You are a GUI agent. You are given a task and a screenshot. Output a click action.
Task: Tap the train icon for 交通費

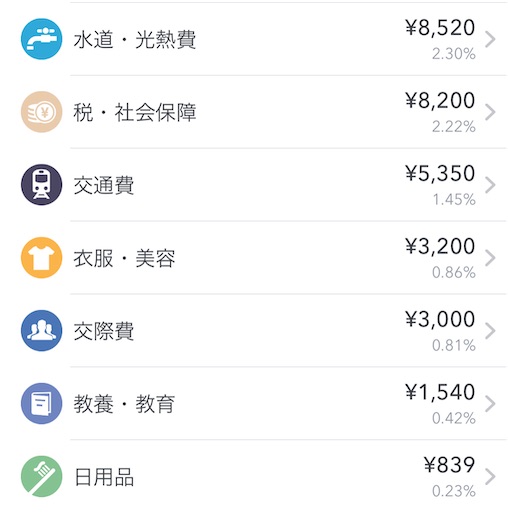click(x=41, y=185)
